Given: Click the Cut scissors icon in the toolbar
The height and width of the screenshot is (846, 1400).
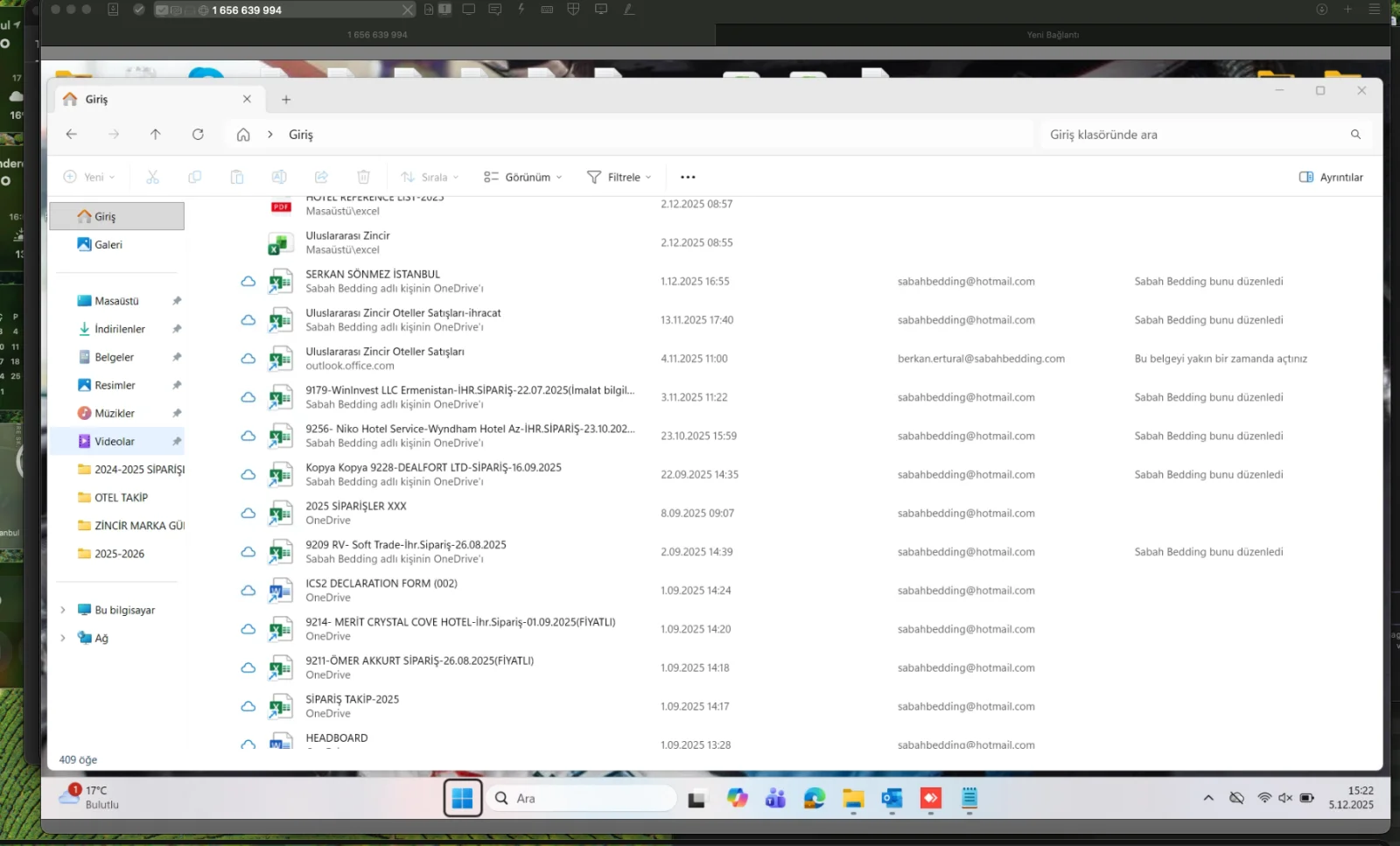Looking at the screenshot, I should tap(152, 178).
